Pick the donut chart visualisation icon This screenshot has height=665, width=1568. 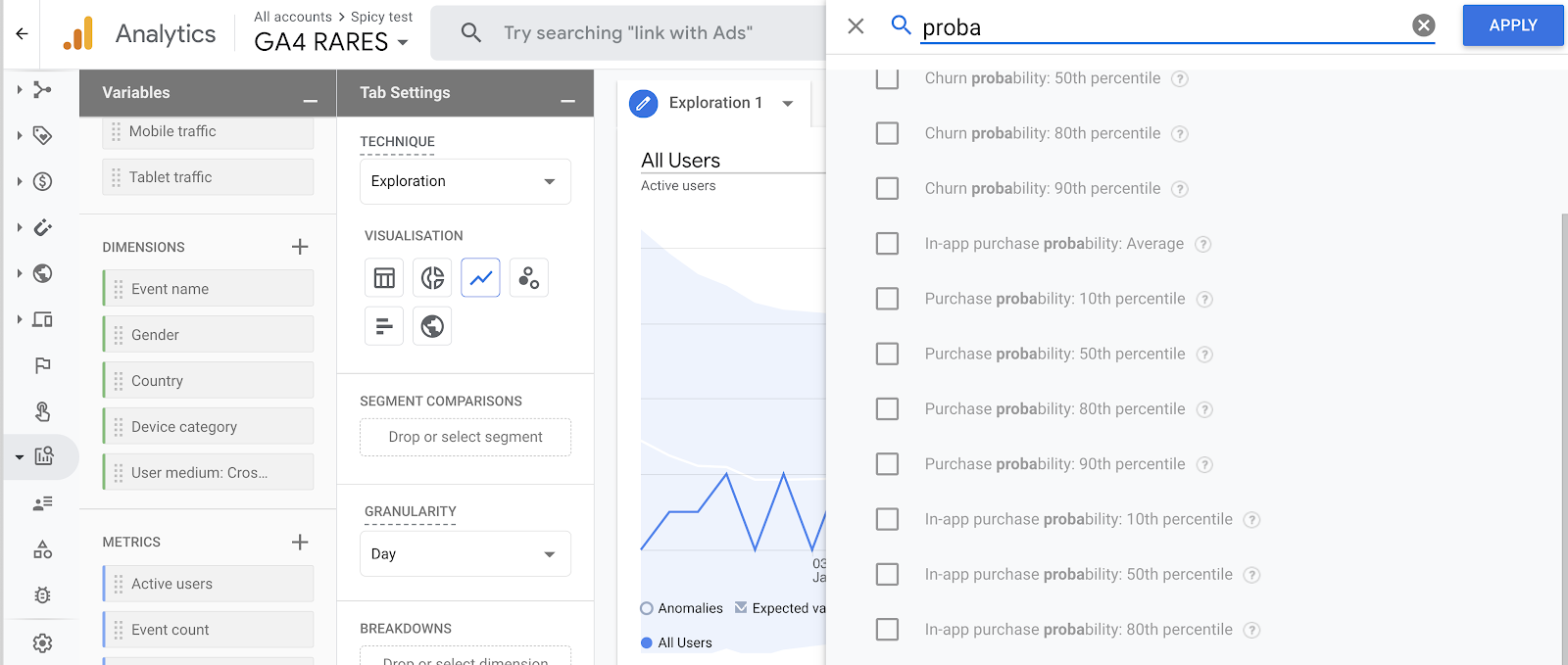[432, 278]
